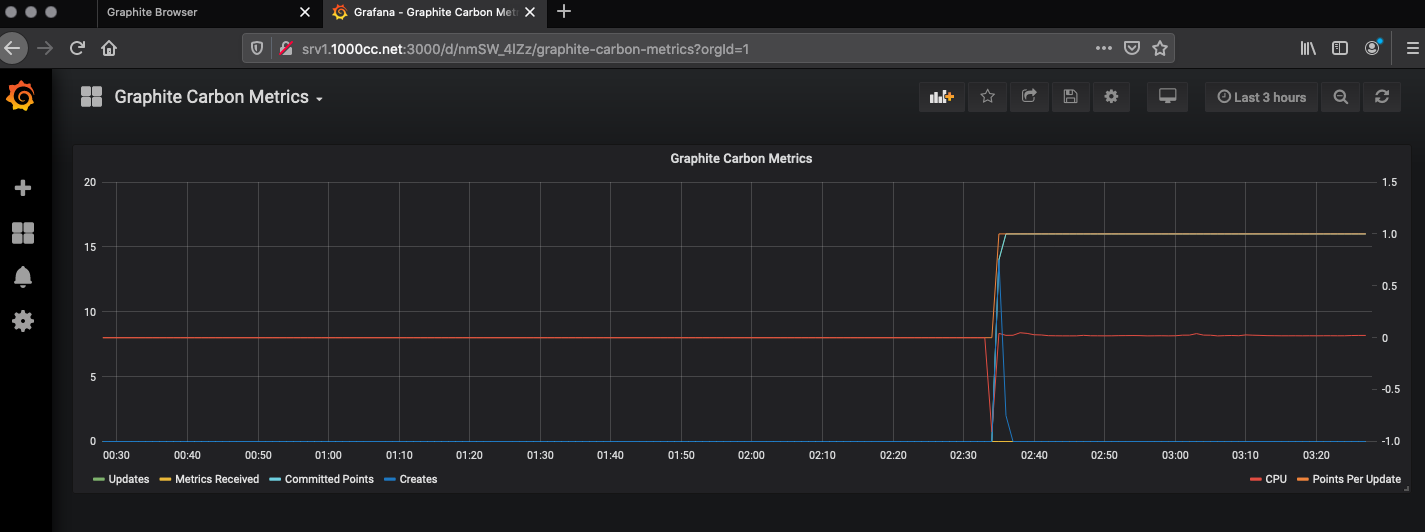Open a new browser tab
This screenshot has height=532, width=1425.
[x=564, y=12]
